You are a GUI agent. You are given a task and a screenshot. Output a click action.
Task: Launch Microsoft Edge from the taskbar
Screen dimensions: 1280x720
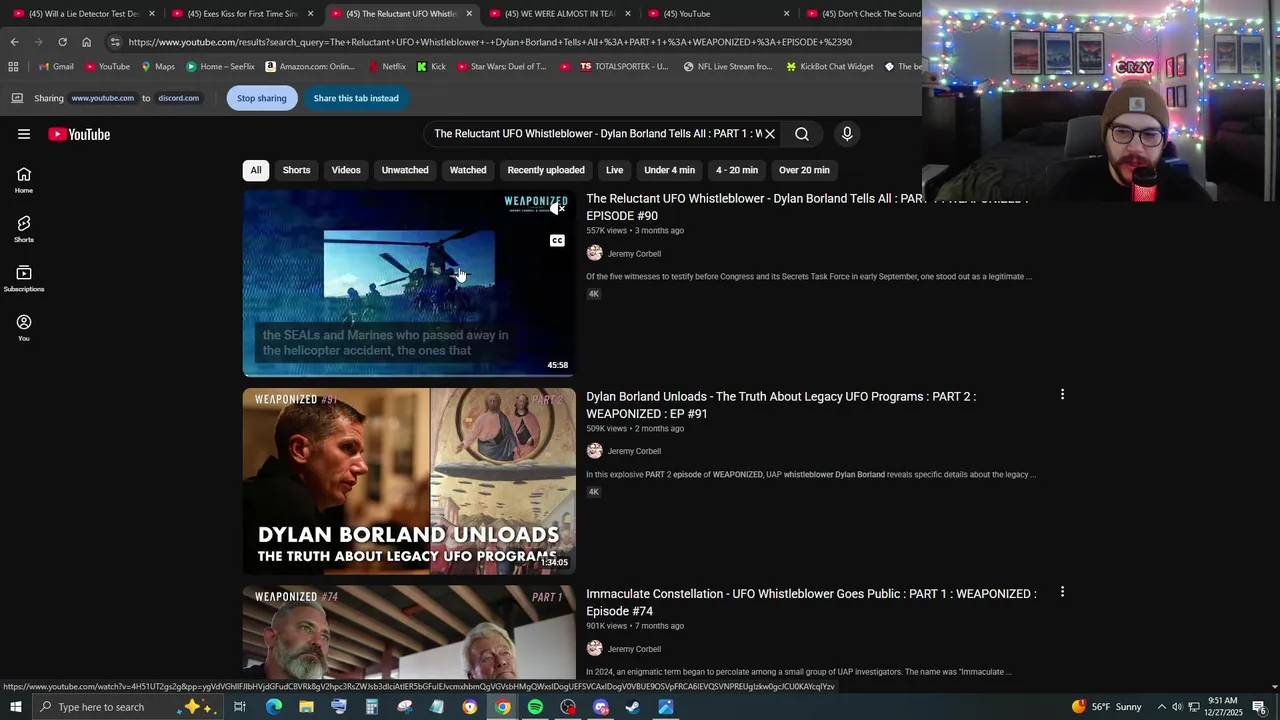point(273,707)
